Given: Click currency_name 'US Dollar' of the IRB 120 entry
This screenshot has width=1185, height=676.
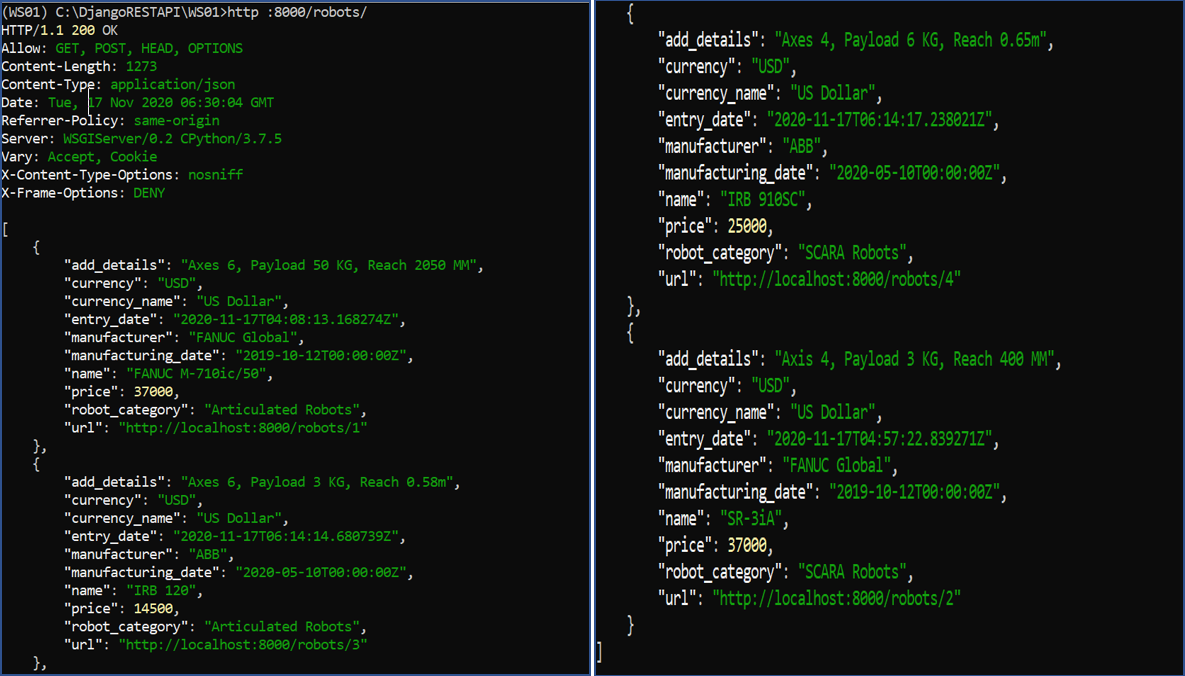Looking at the screenshot, I should point(239,518).
